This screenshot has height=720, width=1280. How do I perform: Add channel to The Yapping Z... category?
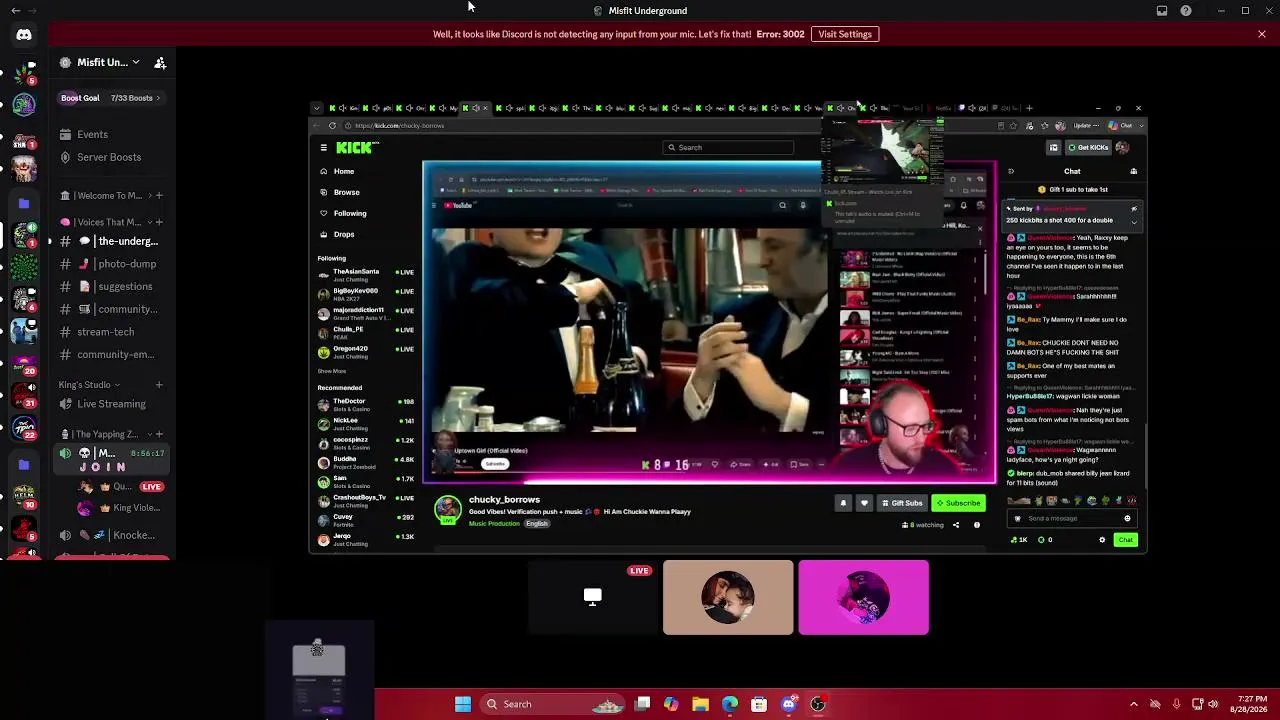point(159,435)
